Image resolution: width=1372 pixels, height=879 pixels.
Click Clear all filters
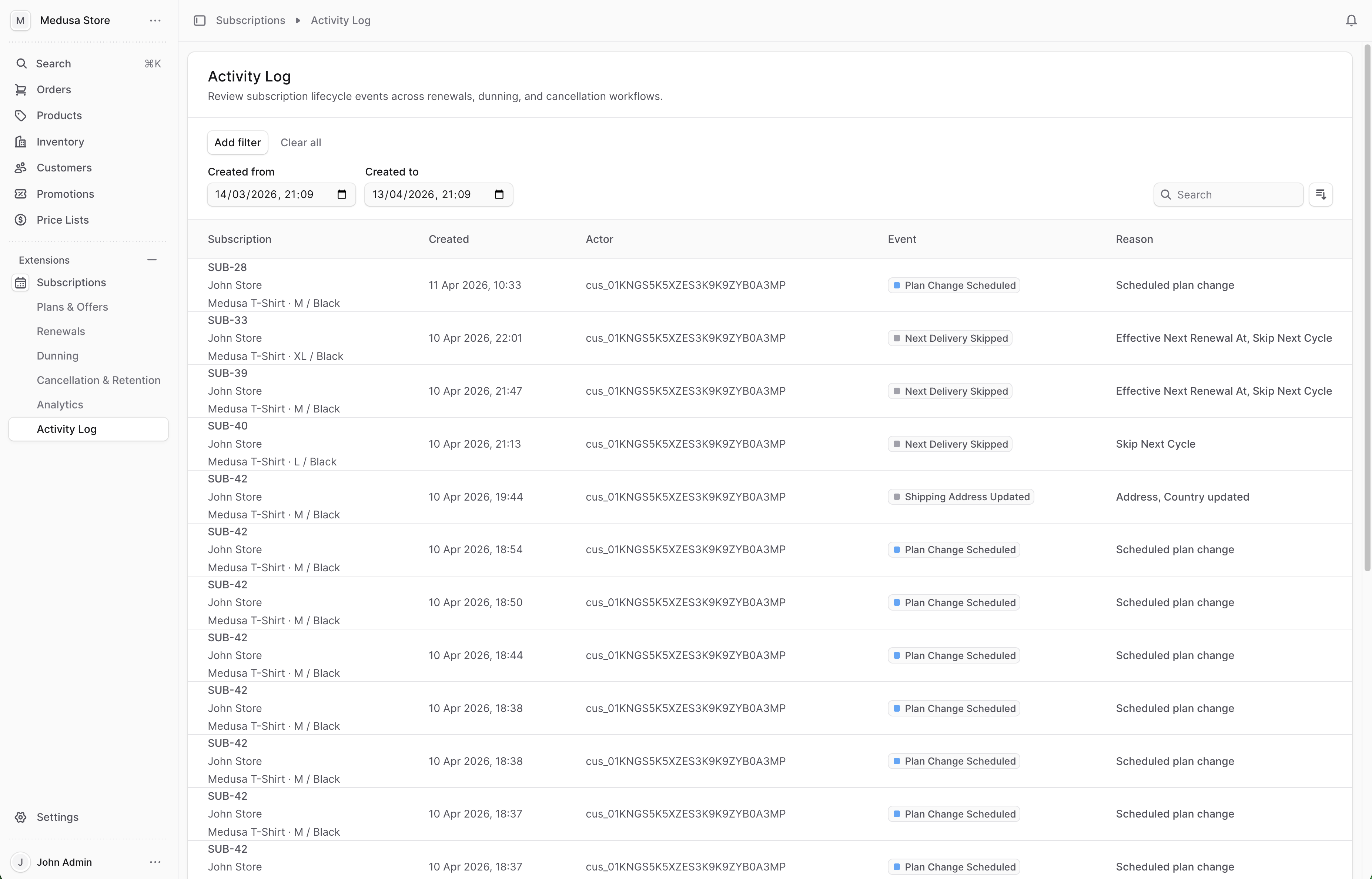click(x=301, y=143)
